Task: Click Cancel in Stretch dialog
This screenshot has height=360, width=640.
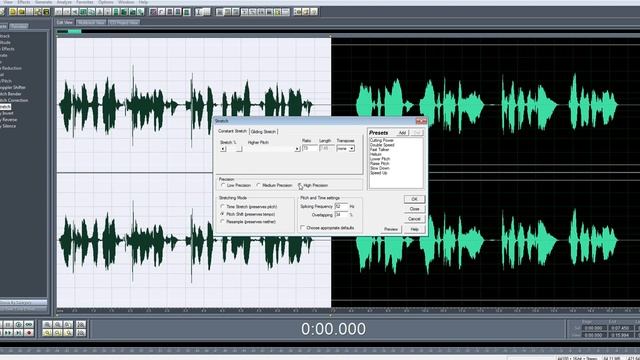Action: point(414,219)
